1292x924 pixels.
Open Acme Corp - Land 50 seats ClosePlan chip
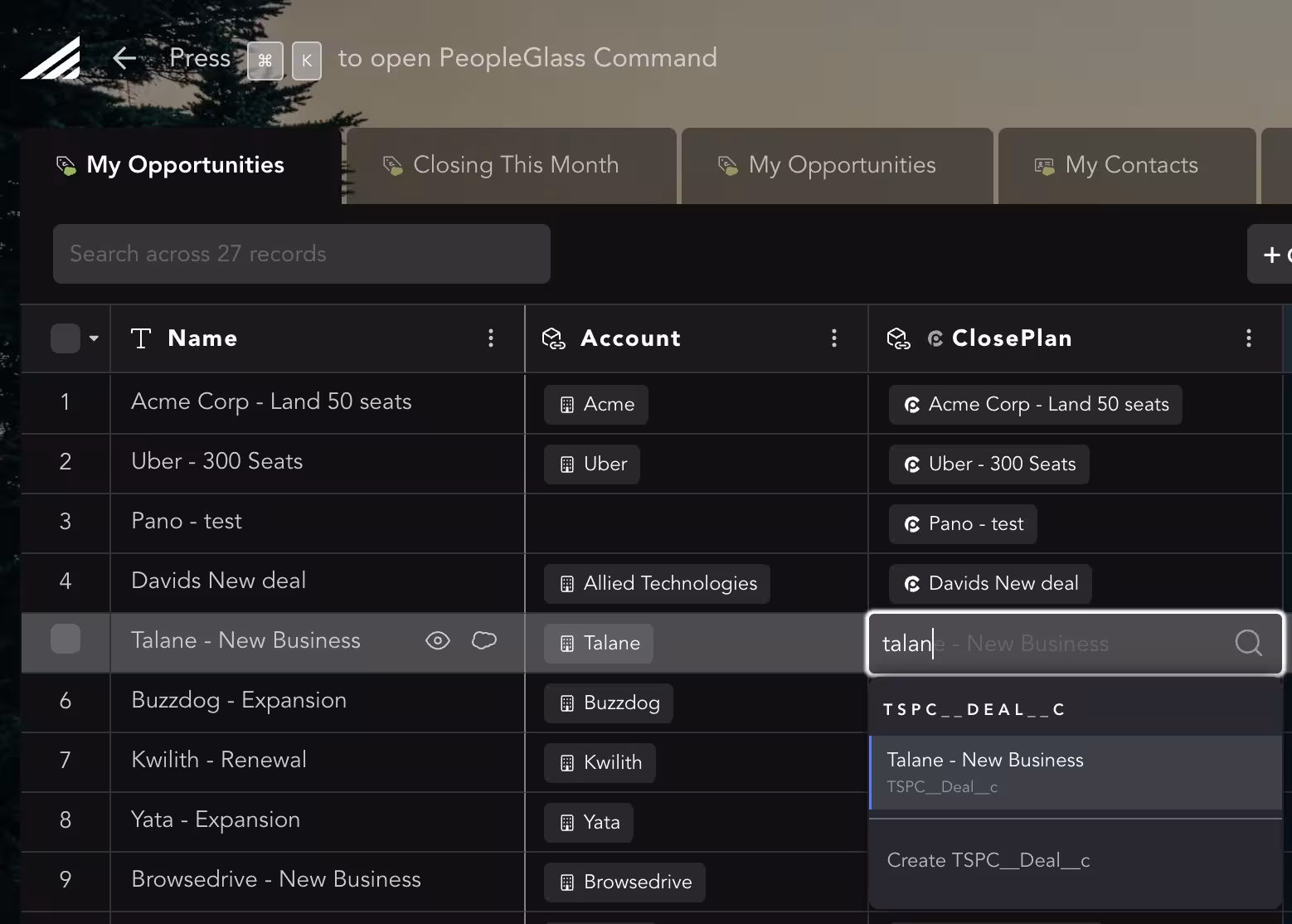coord(1036,405)
